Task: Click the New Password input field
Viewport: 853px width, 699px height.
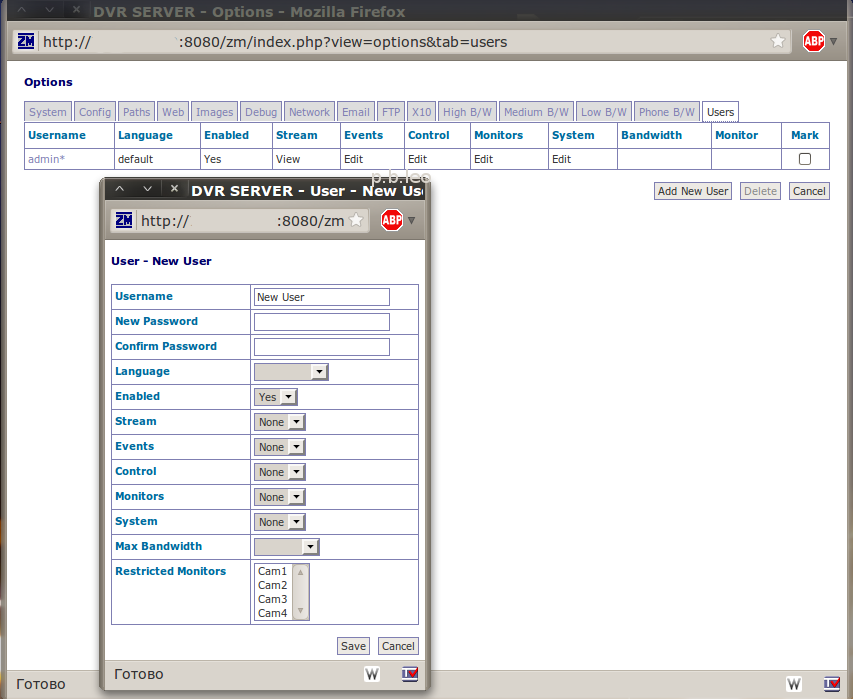Action: [x=322, y=322]
